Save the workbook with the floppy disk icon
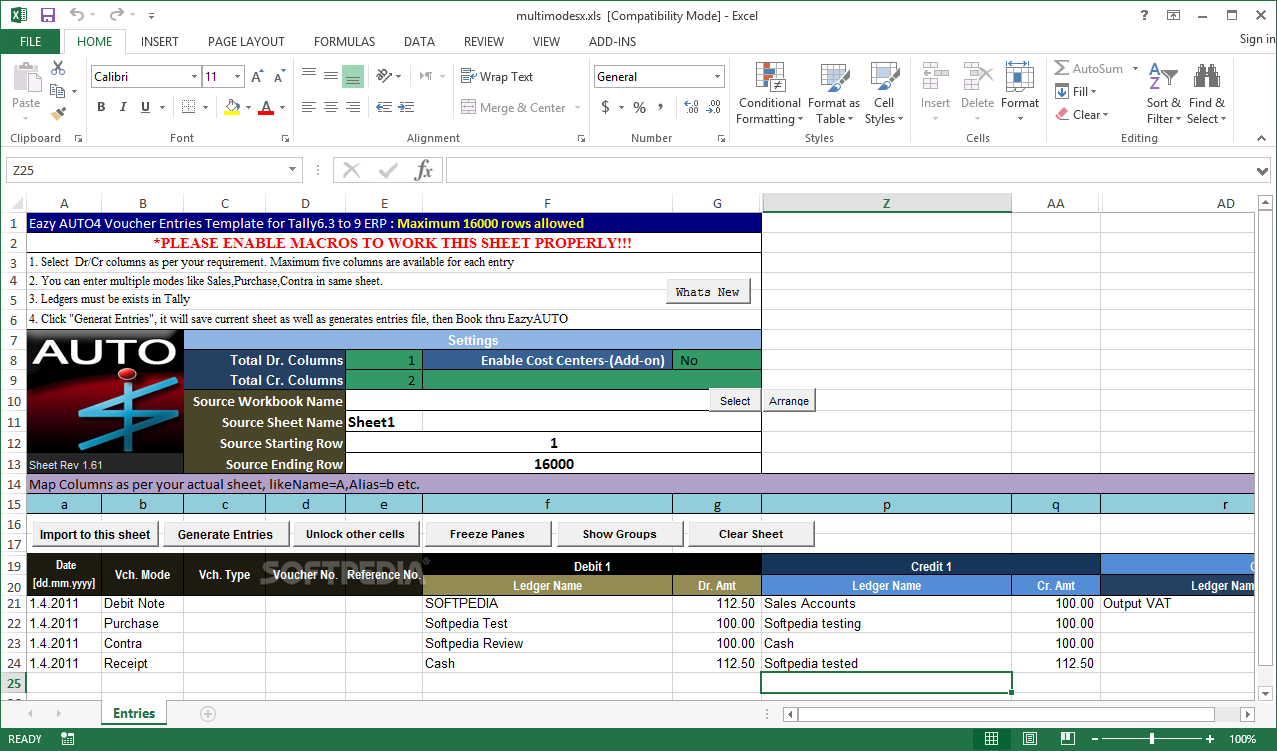This screenshot has height=751, width=1277. point(48,15)
